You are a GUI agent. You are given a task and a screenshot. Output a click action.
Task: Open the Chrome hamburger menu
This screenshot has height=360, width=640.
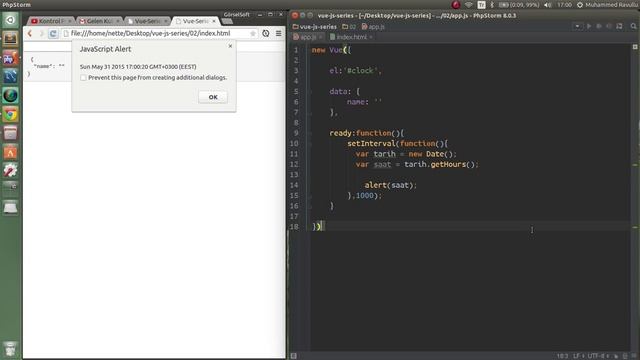pos(278,33)
